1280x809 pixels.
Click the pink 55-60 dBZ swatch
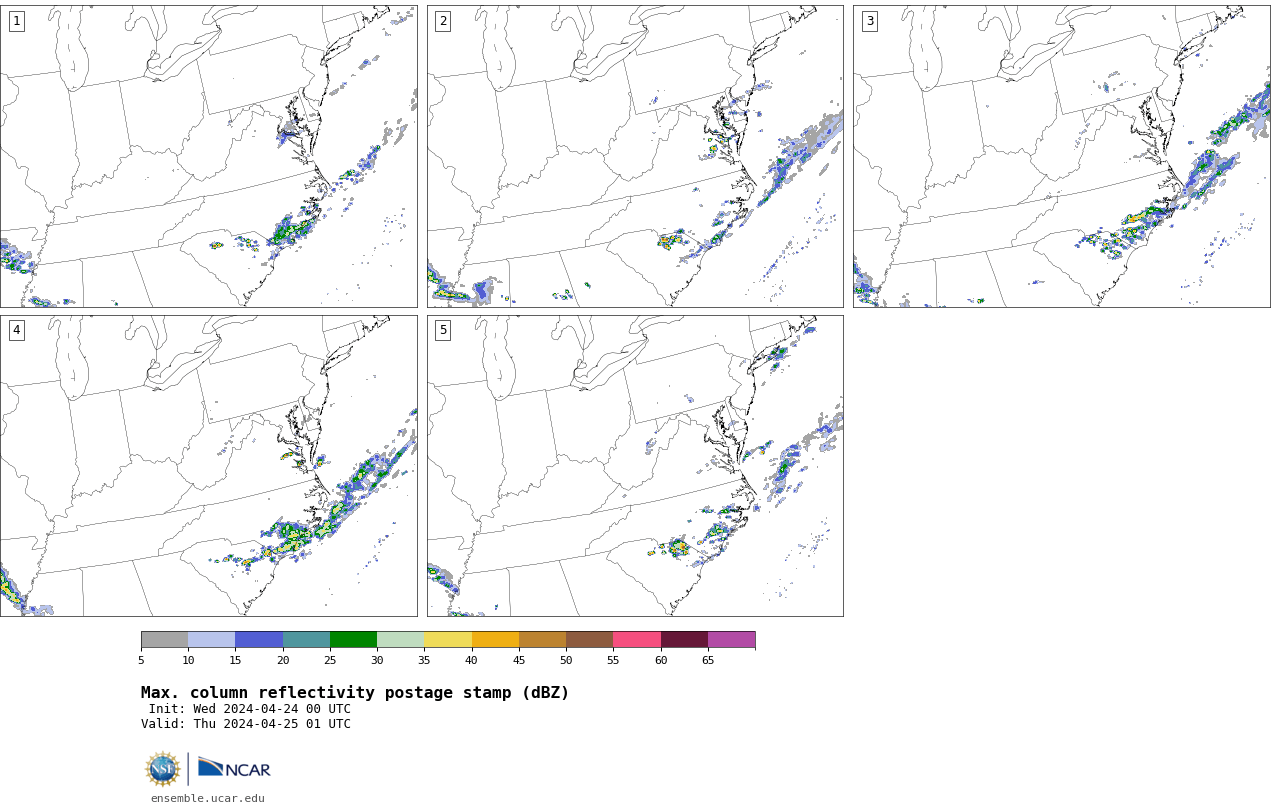tap(637, 640)
